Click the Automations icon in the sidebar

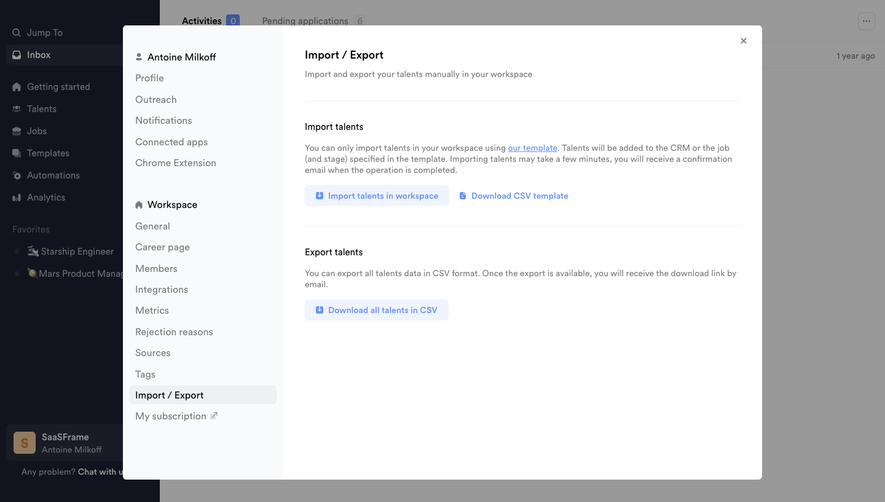click(16, 175)
